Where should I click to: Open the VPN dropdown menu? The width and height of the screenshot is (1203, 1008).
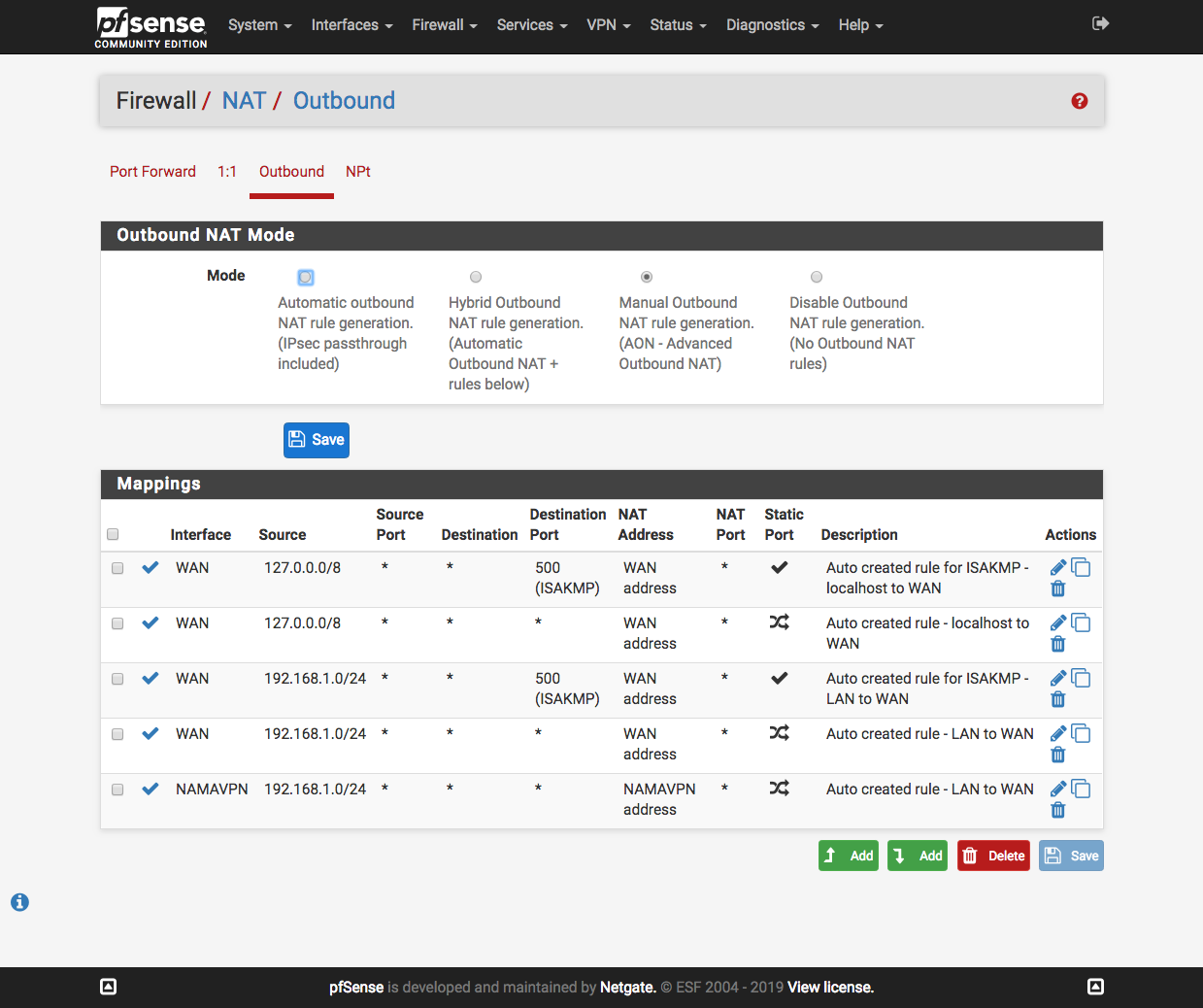click(608, 25)
